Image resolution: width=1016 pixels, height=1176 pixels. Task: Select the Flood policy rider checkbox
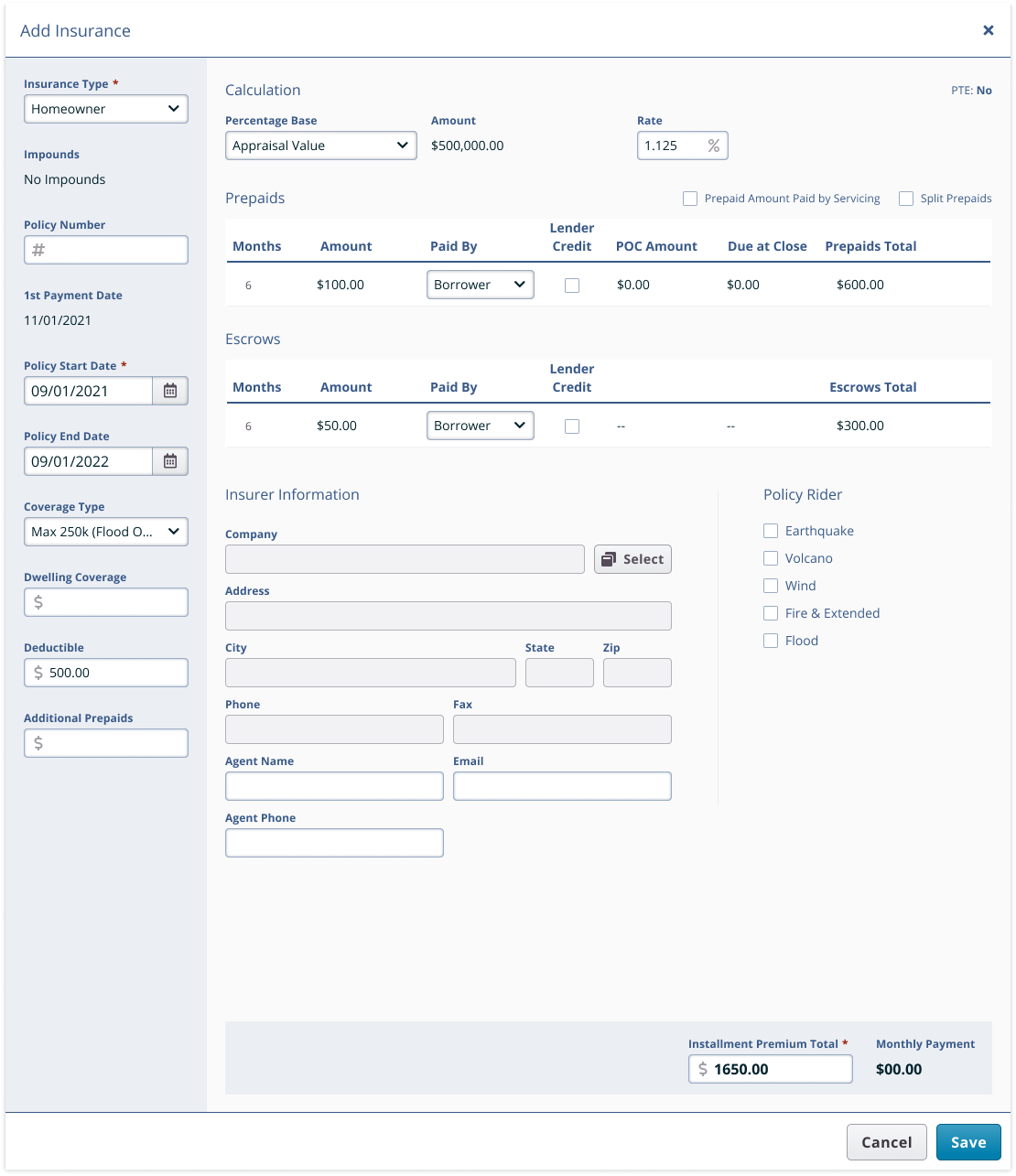771,641
